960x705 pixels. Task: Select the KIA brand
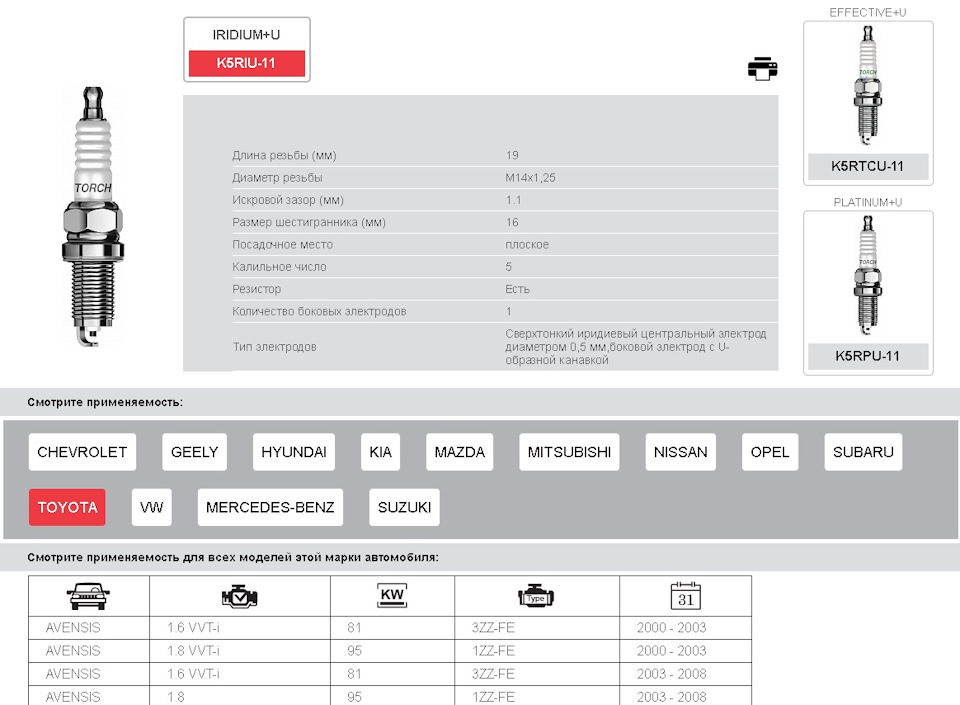(x=380, y=452)
